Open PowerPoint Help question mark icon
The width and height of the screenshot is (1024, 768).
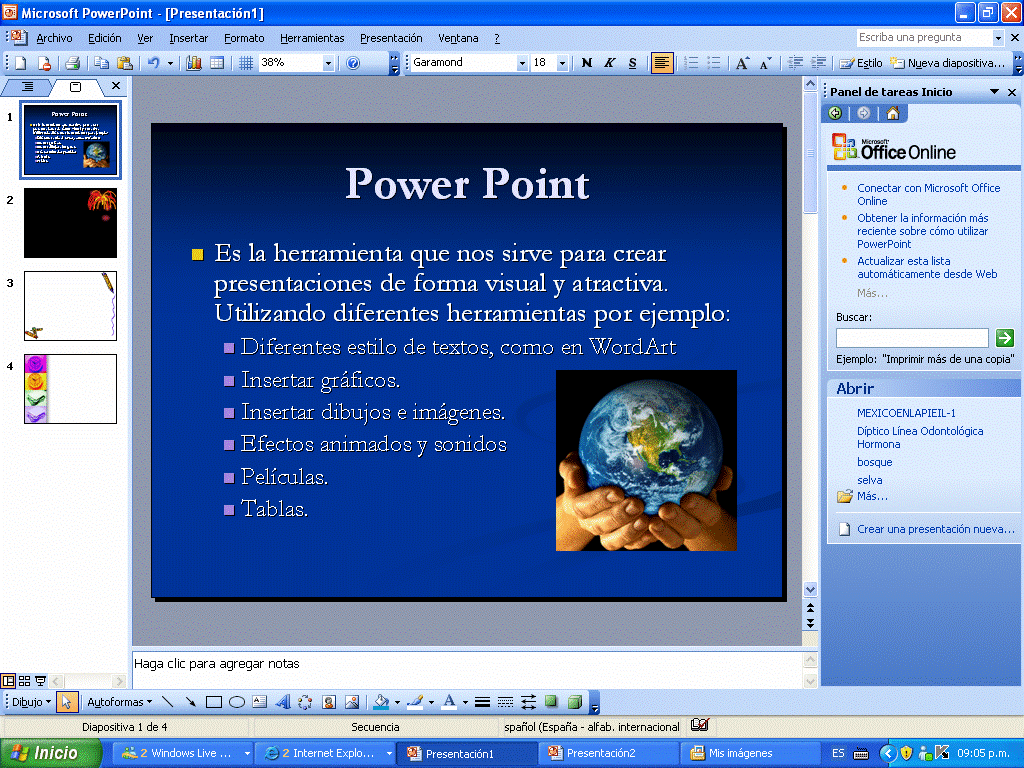point(353,63)
